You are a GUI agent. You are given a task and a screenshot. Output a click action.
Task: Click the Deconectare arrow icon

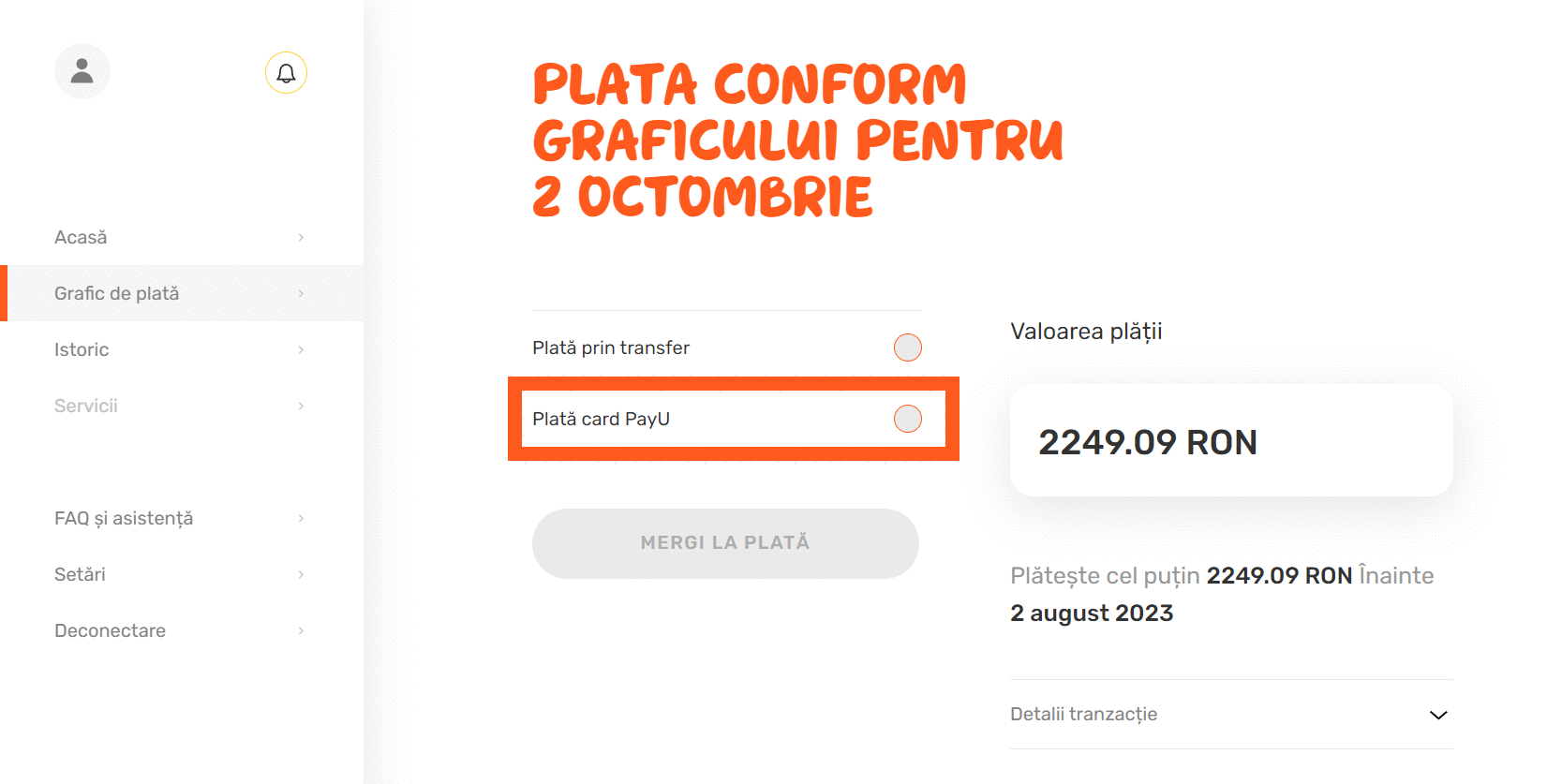(x=301, y=630)
